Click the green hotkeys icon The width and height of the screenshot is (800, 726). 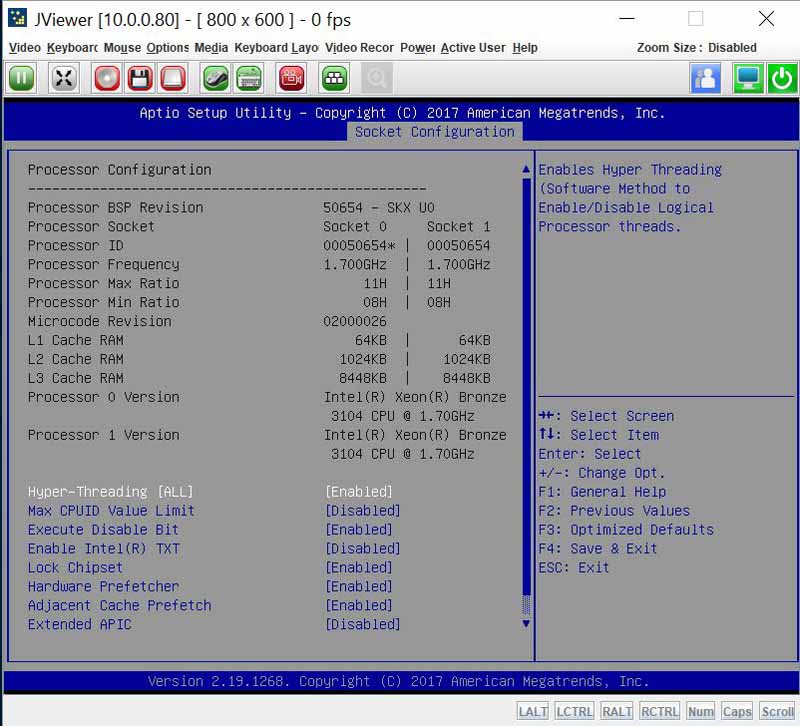click(x=334, y=78)
